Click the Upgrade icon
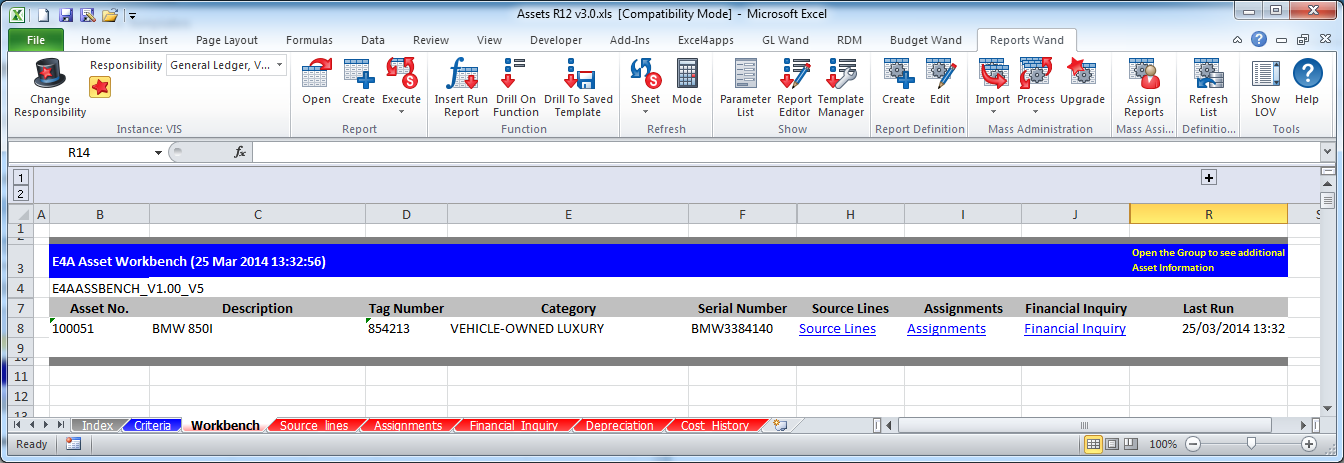The height and width of the screenshot is (463, 1344). (1082, 74)
